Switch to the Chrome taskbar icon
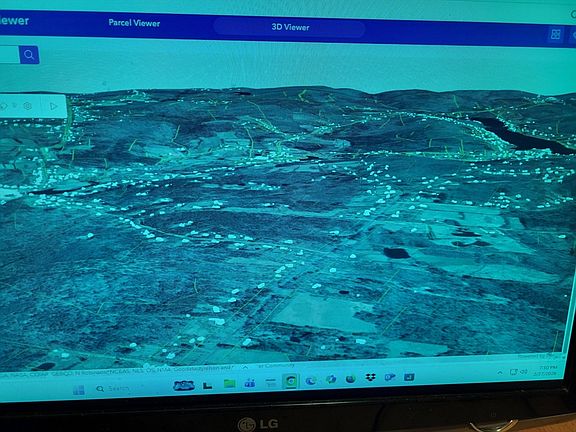 (x=291, y=381)
